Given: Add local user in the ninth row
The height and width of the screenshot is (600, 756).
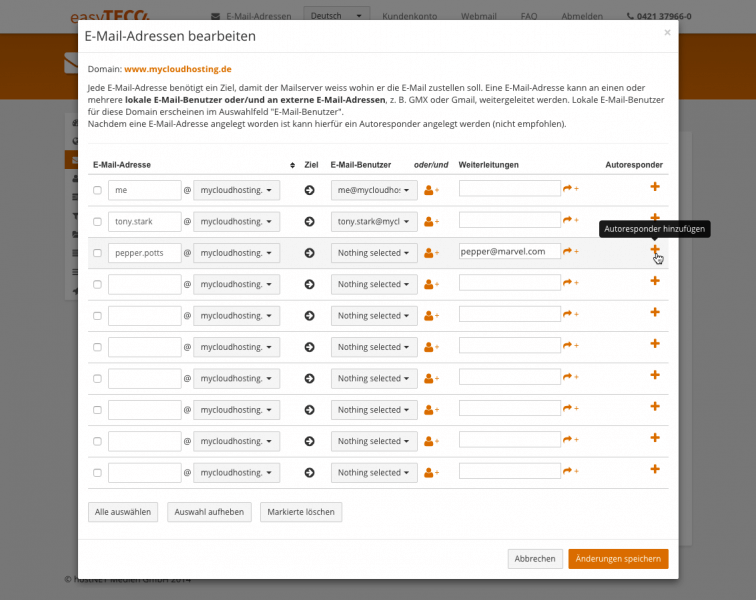Looking at the screenshot, I should click(431, 441).
